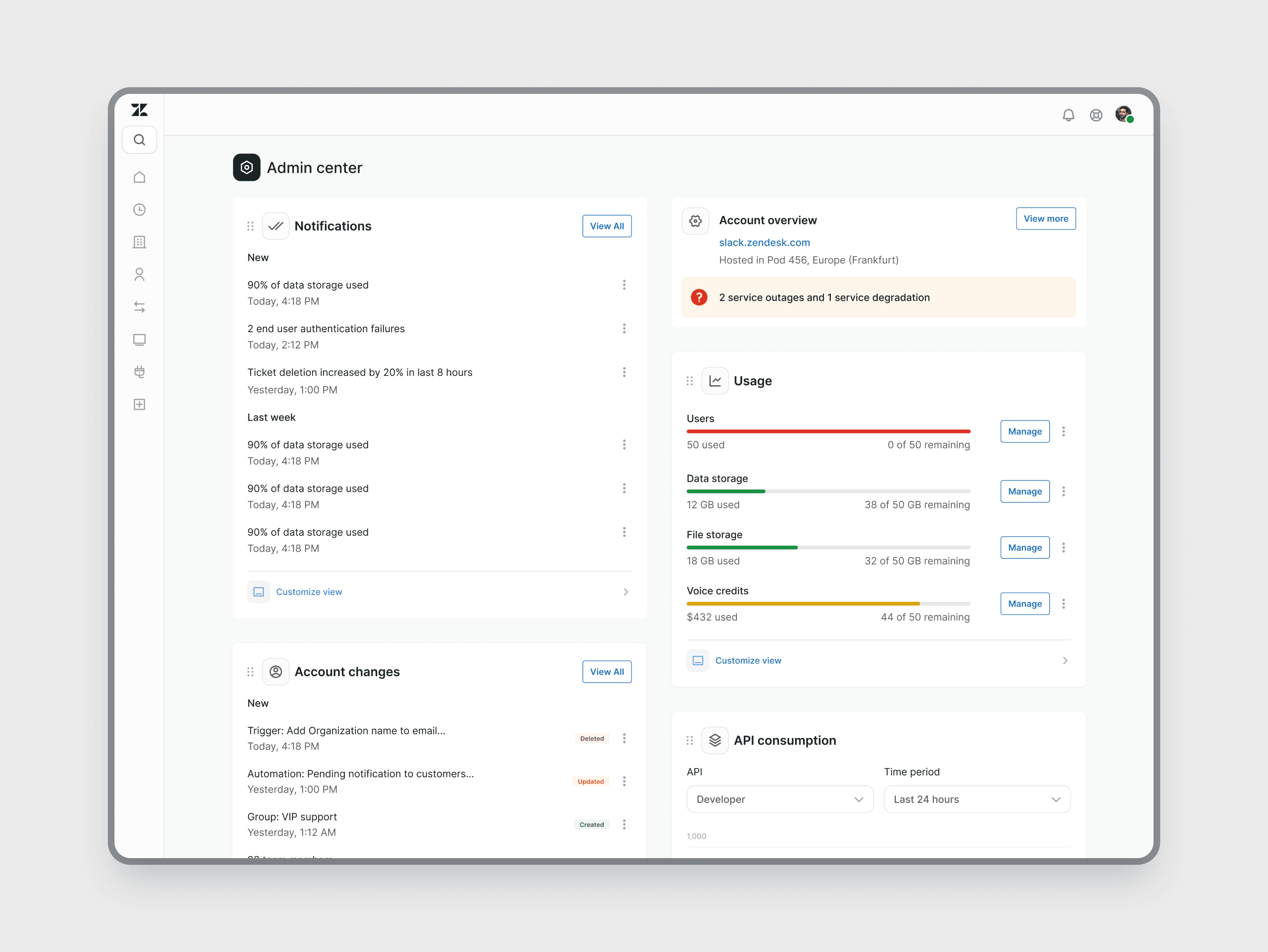The height and width of the screenshot is (952, 1268).
Task: Open the building account sidebar icon
Action: click(139, 242)
